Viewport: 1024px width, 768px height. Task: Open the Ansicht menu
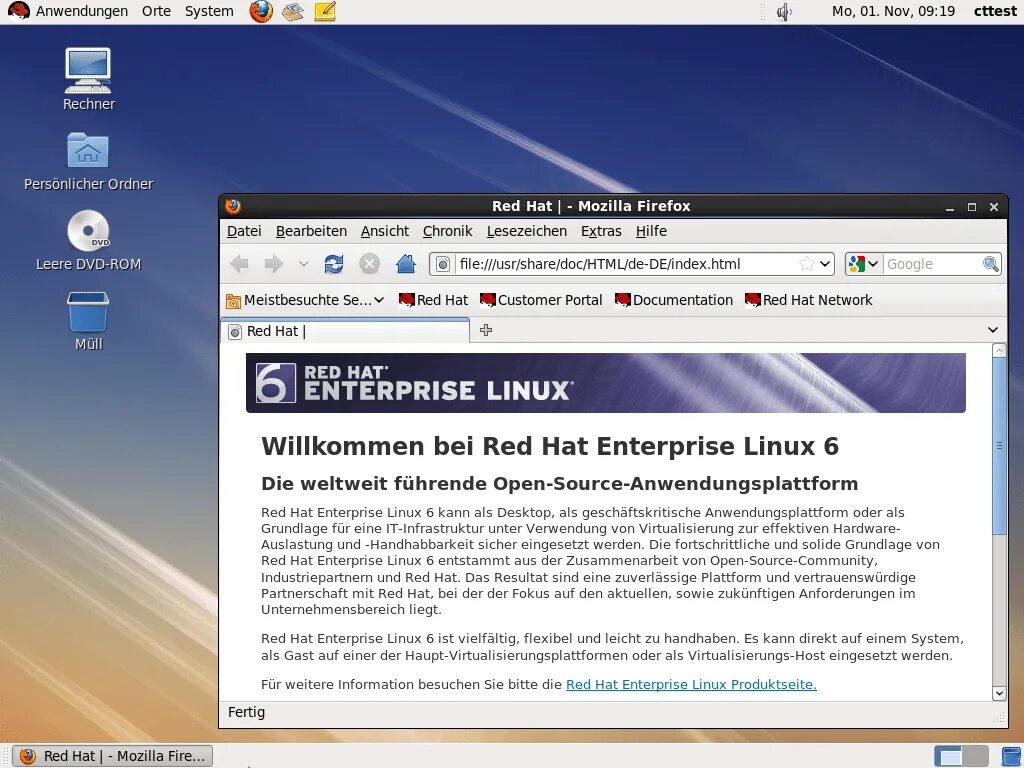point(385,231)
